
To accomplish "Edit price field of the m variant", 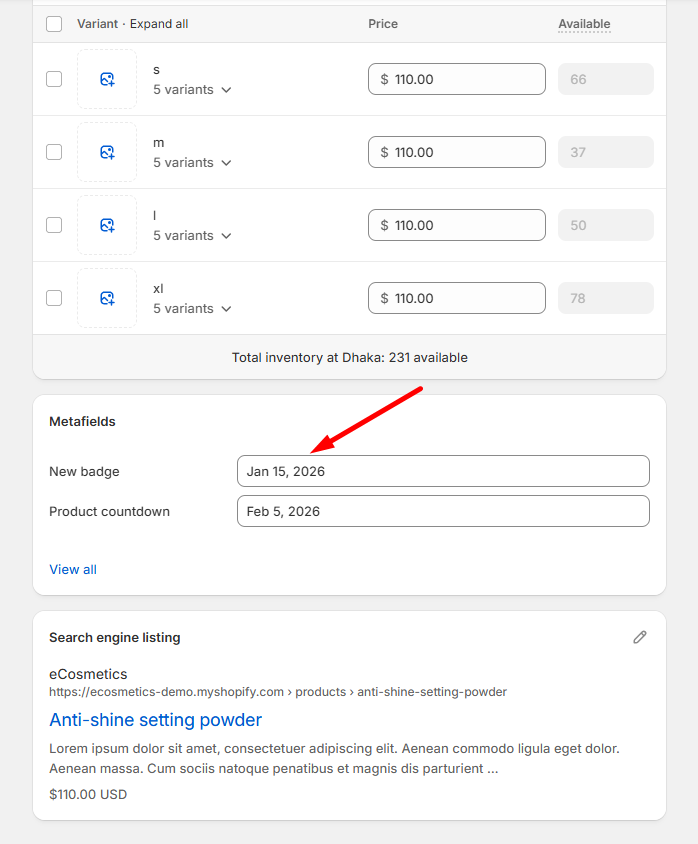I will point(456,152).
